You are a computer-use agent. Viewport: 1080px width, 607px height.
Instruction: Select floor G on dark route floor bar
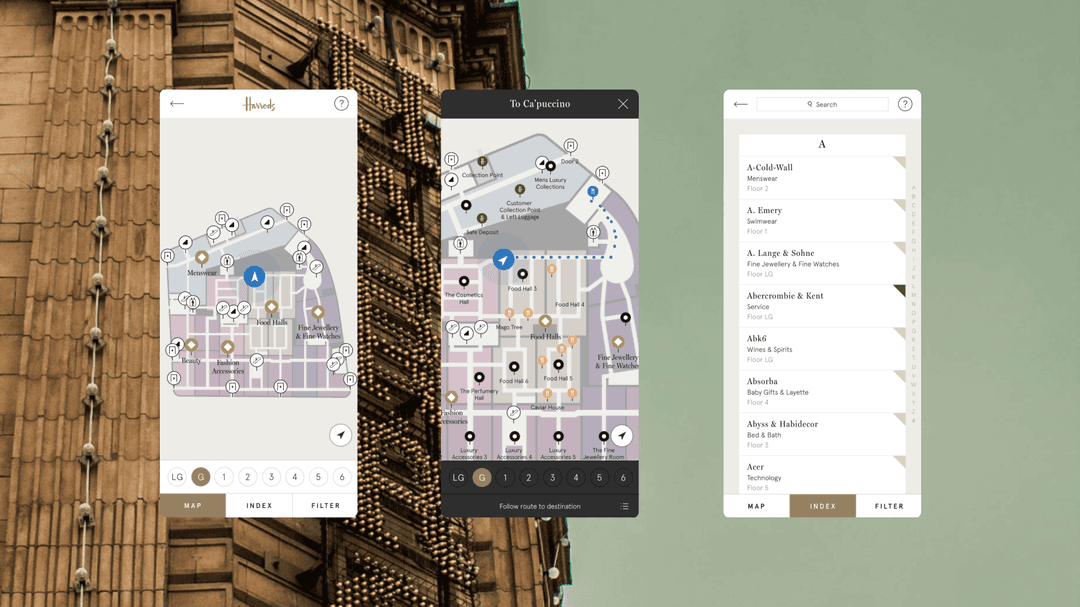(x=482, y=477)
